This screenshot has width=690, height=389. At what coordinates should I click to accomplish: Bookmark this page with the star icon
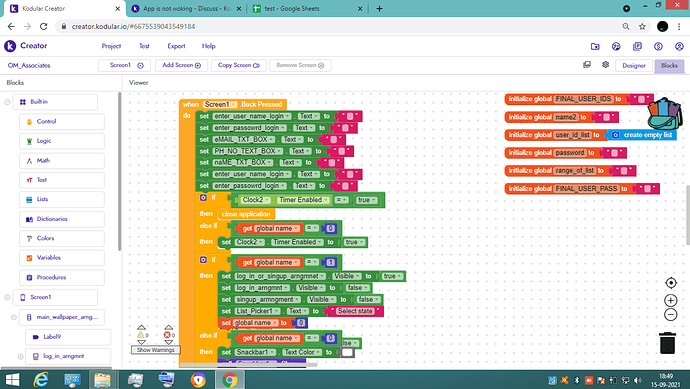pyautogui.click(x=642, y=26)
